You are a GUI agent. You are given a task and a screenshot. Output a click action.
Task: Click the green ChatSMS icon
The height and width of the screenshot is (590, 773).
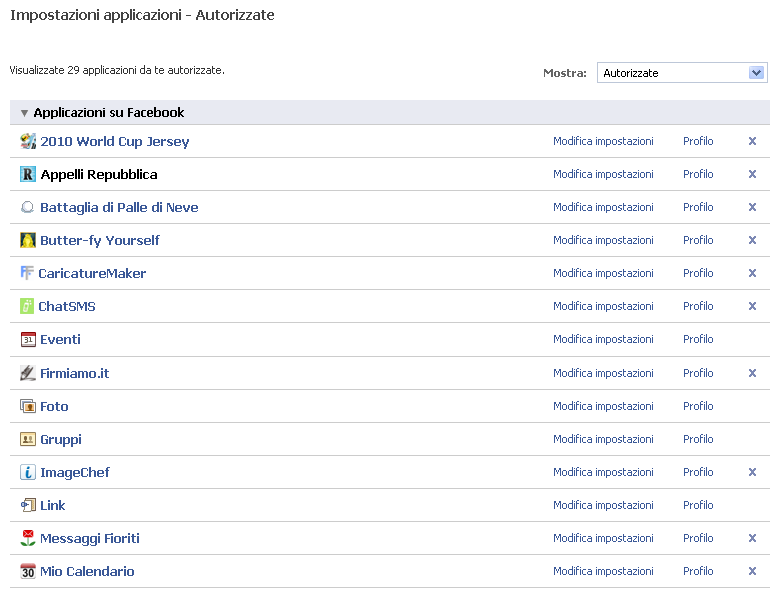[x=27, y=306]
